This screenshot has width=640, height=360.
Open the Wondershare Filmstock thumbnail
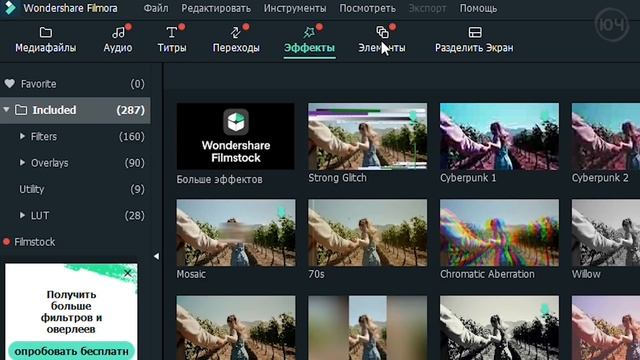(x=236, y=136)
